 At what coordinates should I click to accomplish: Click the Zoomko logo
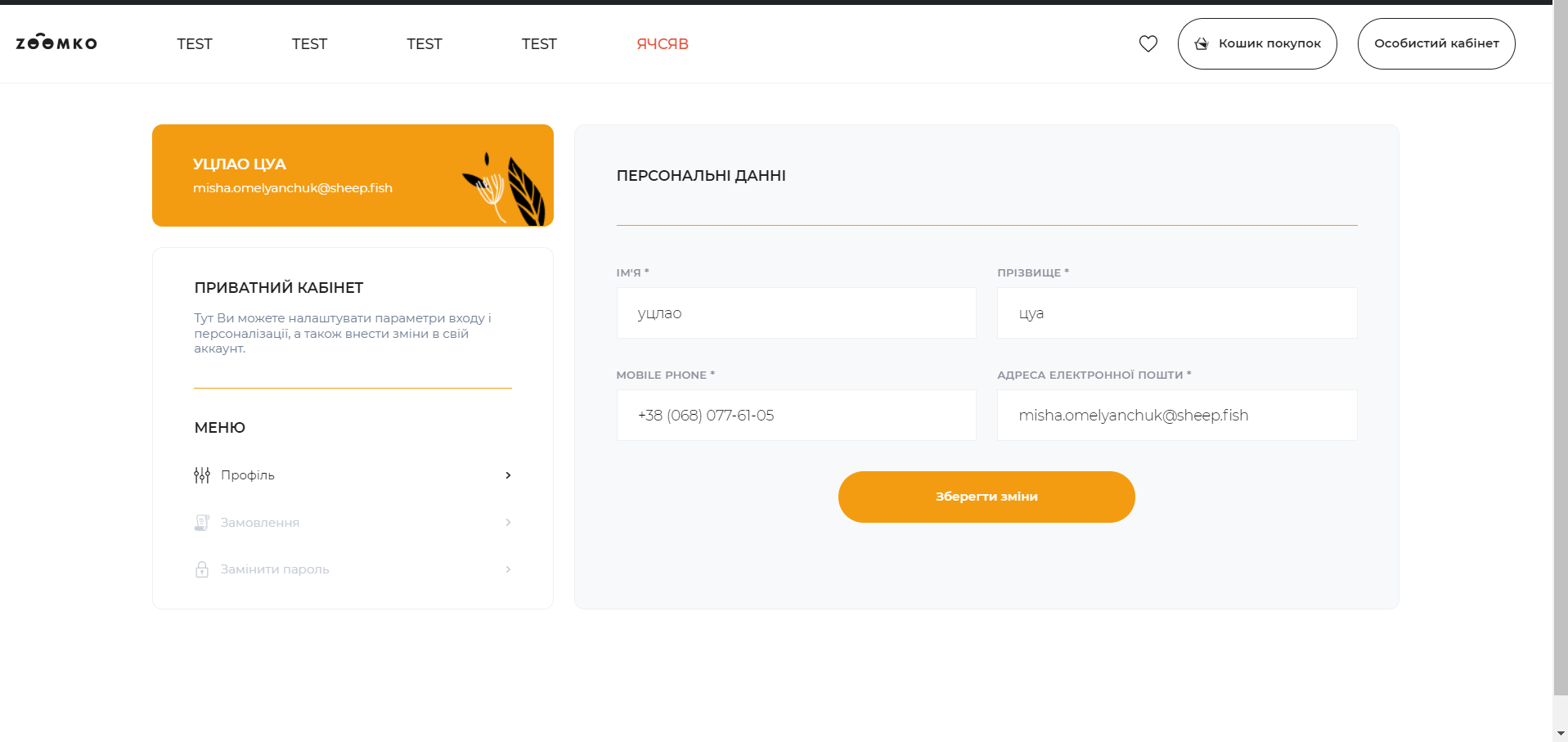56,43
